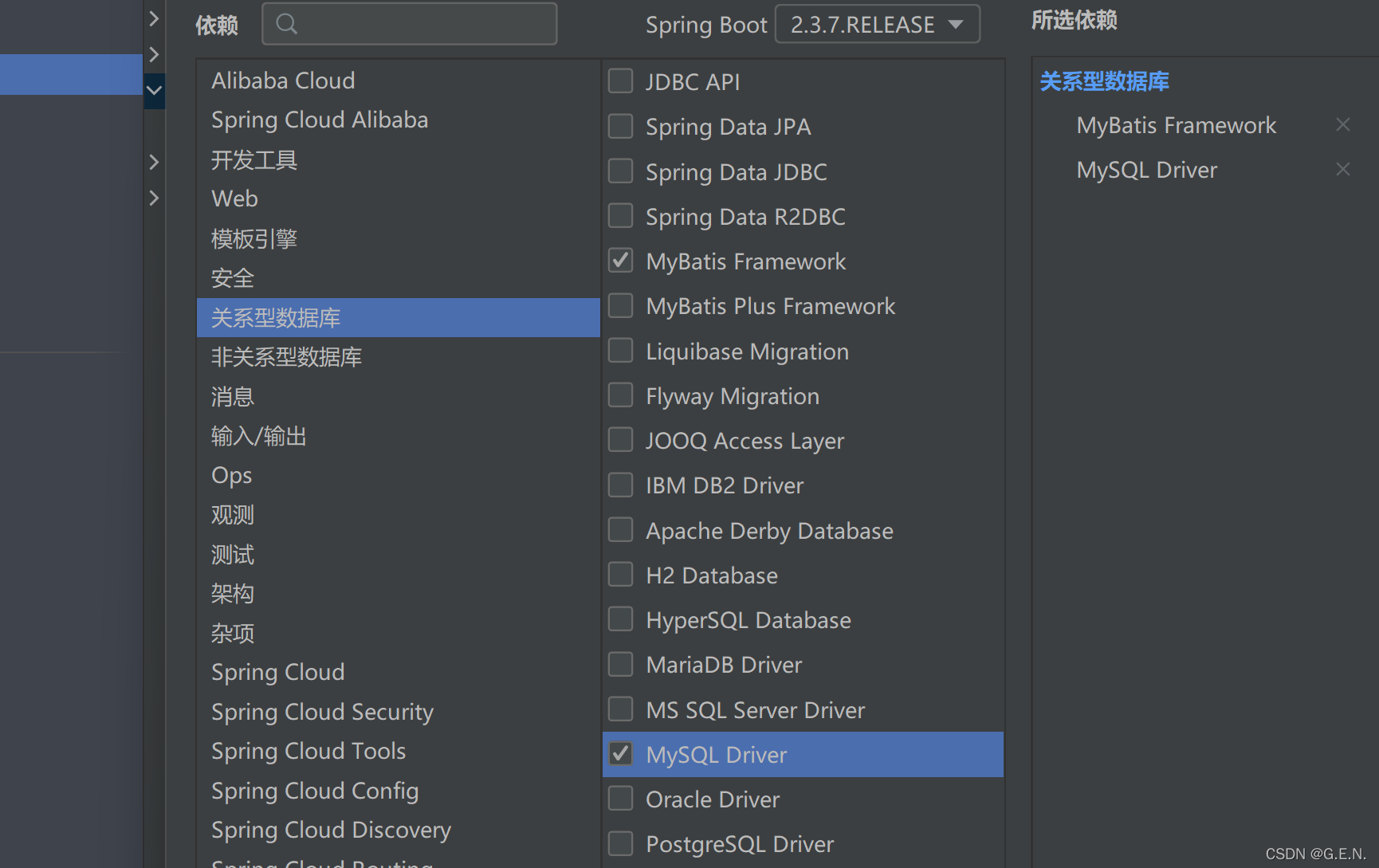
Task: Check Spring Data R2DBC option
Action: click(x=620, y=216)
